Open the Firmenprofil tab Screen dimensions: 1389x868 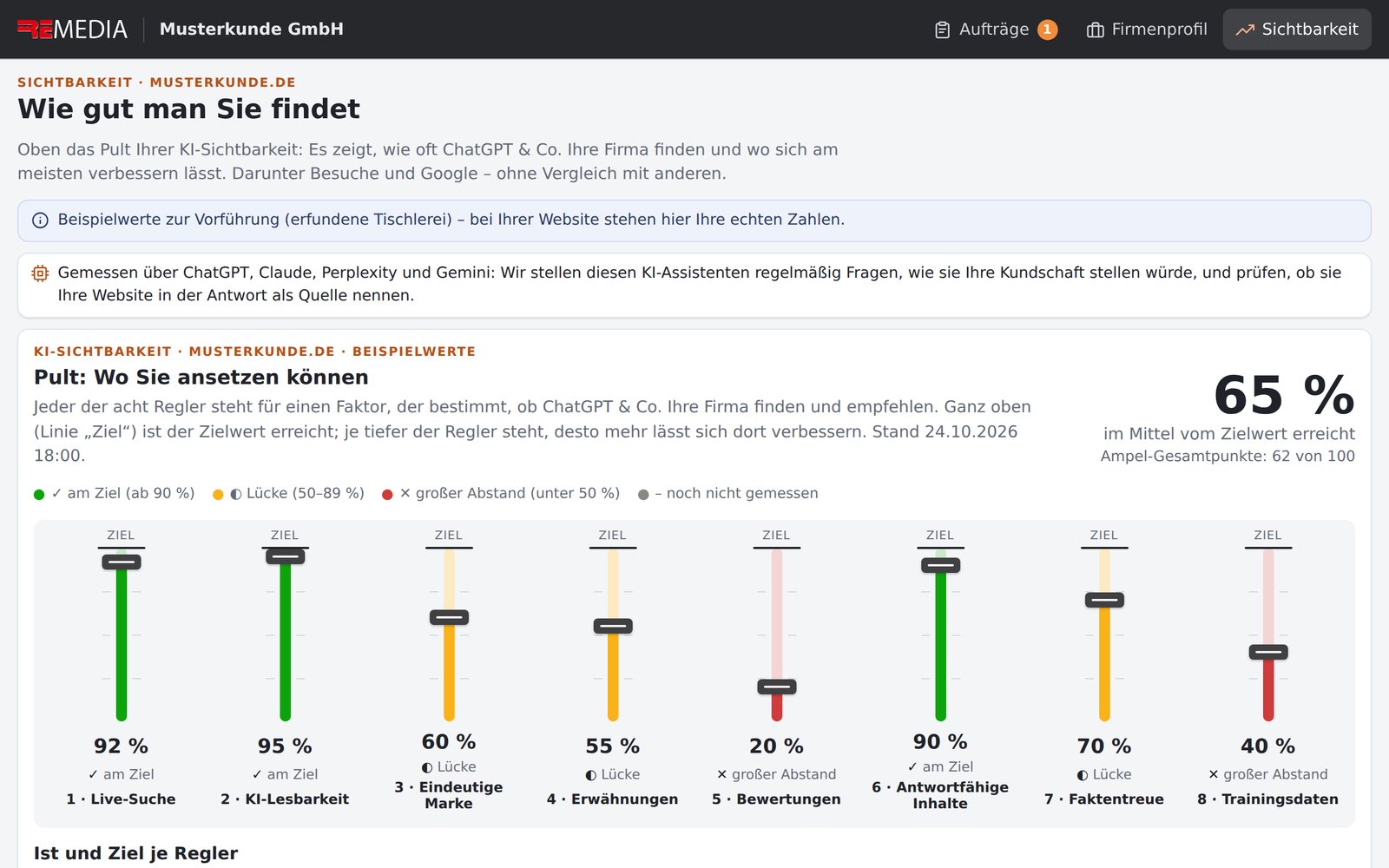point(1147,30)
